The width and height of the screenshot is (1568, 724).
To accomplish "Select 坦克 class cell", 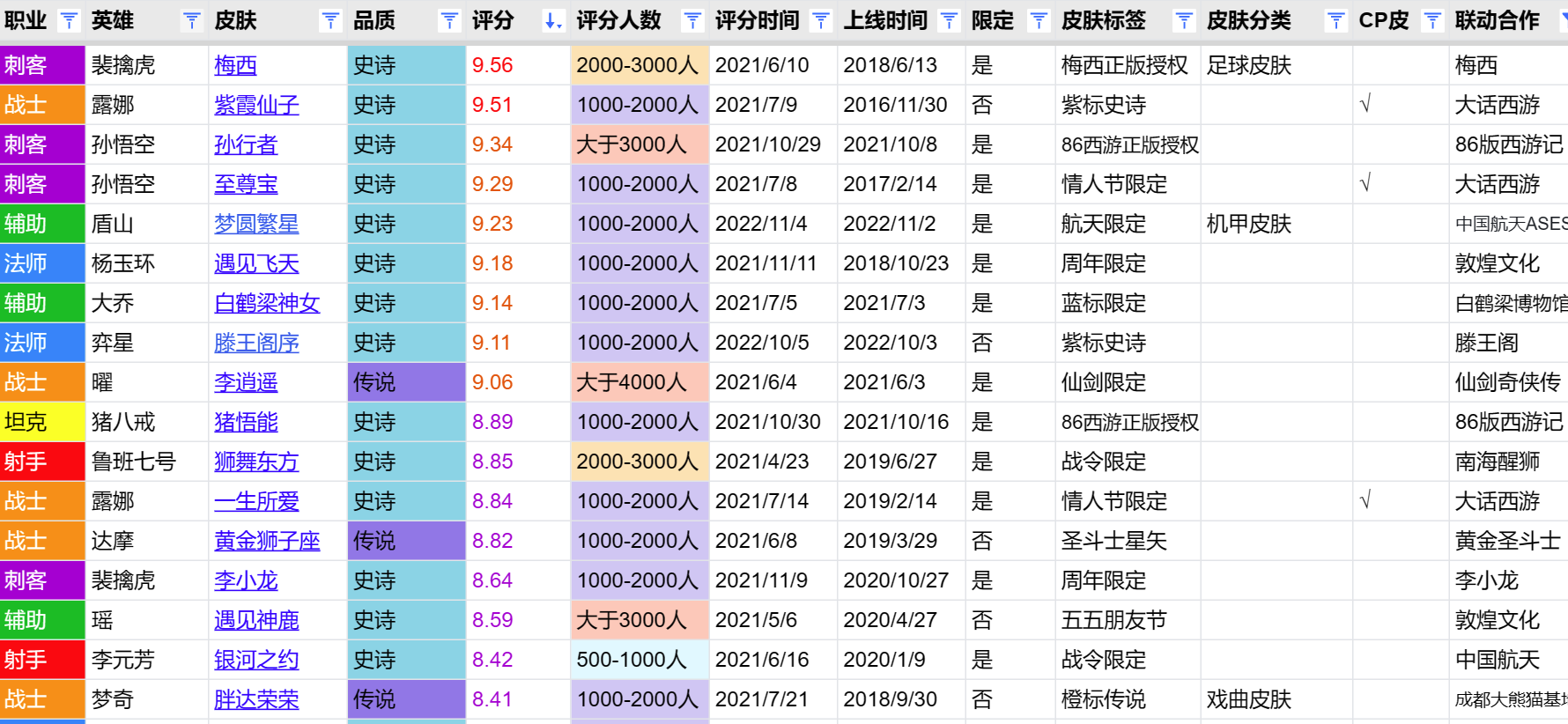I will pos(42,422).
